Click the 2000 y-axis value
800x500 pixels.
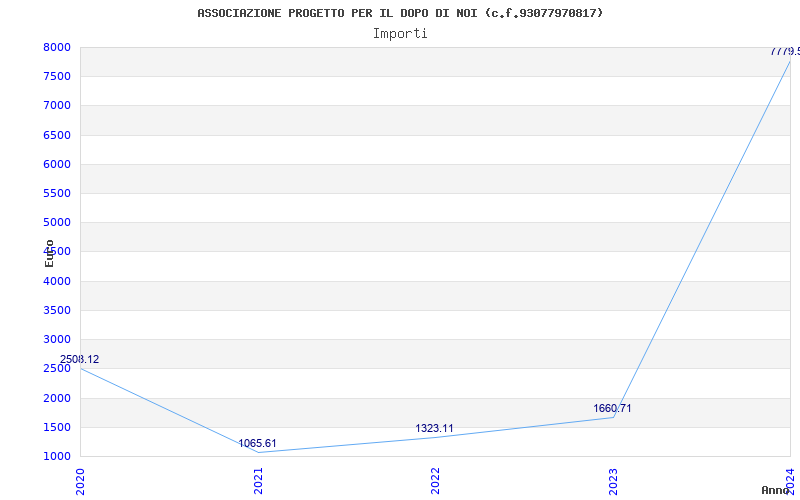click(57, 398)
